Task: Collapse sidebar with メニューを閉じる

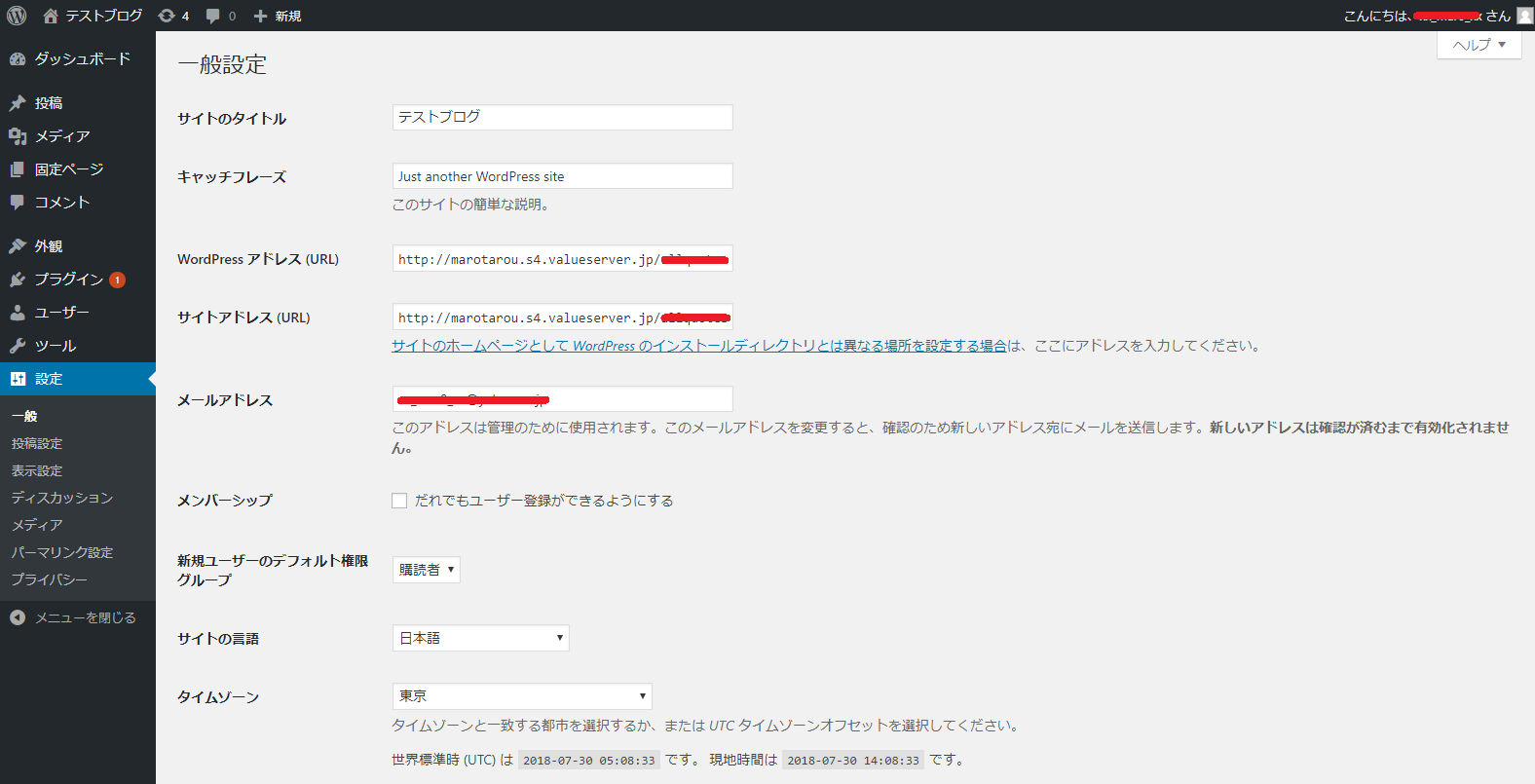Action: click(x=85, y=617)
